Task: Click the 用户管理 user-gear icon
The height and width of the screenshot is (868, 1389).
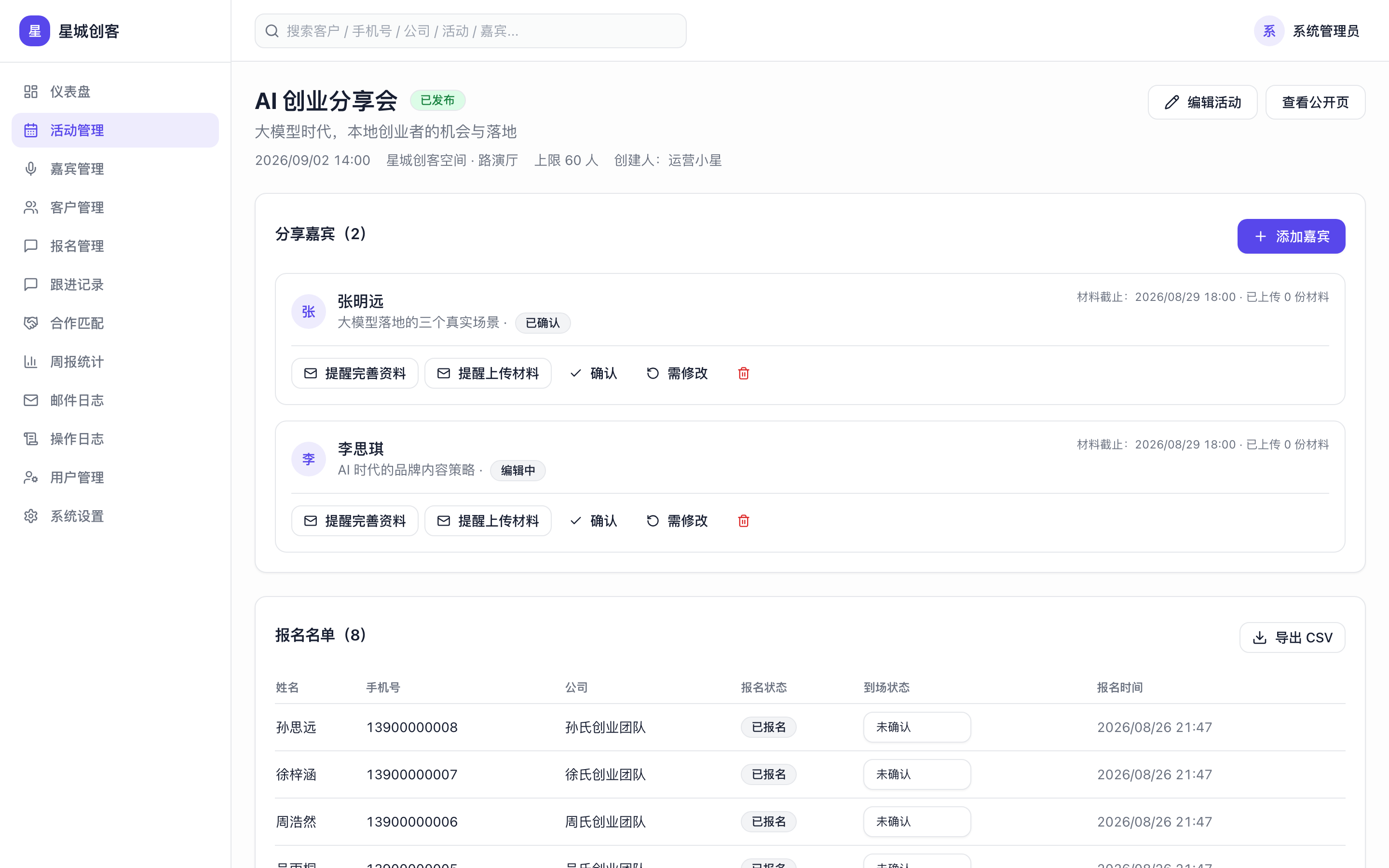Action: click(31, 477)
